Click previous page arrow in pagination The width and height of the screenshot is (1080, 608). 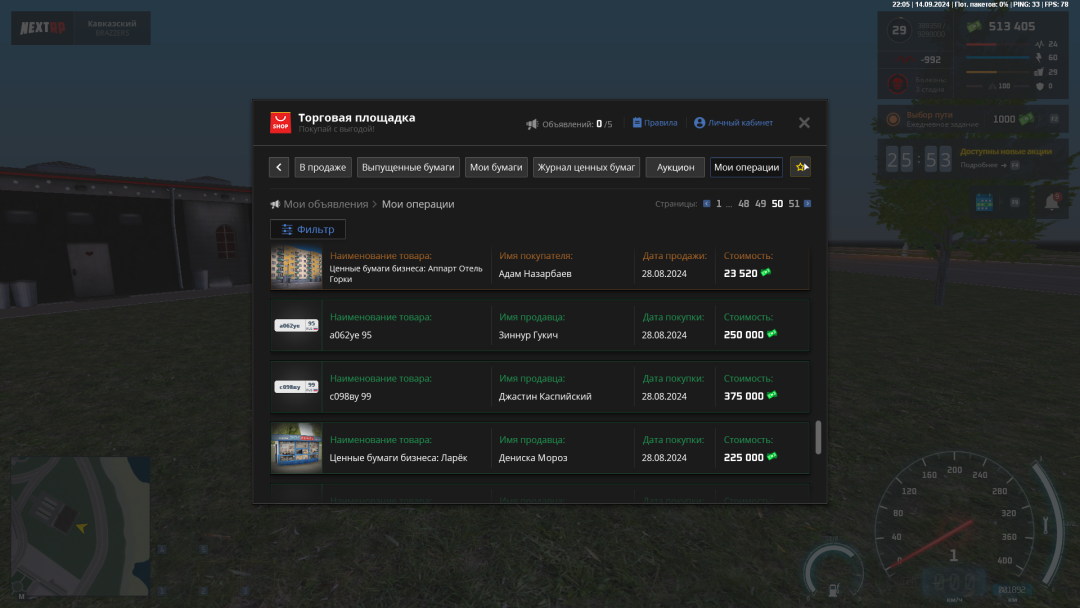706,204
